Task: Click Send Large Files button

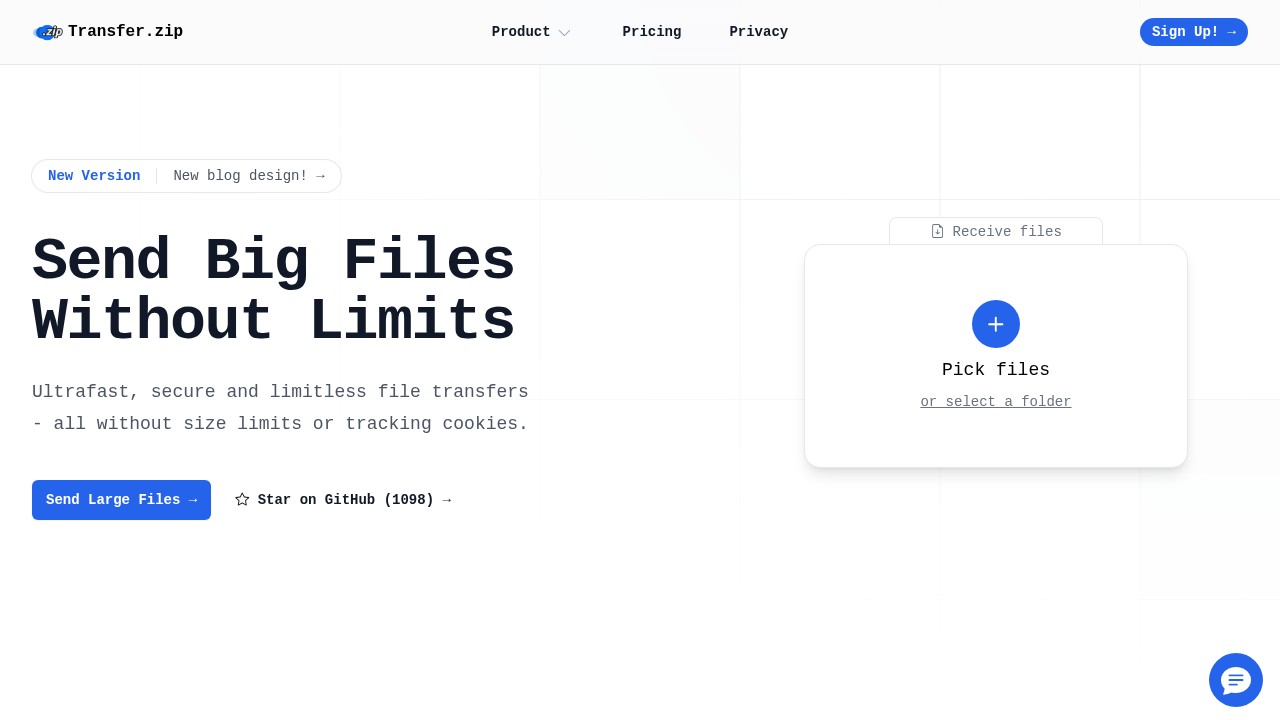Action: [x=121, y=500]
